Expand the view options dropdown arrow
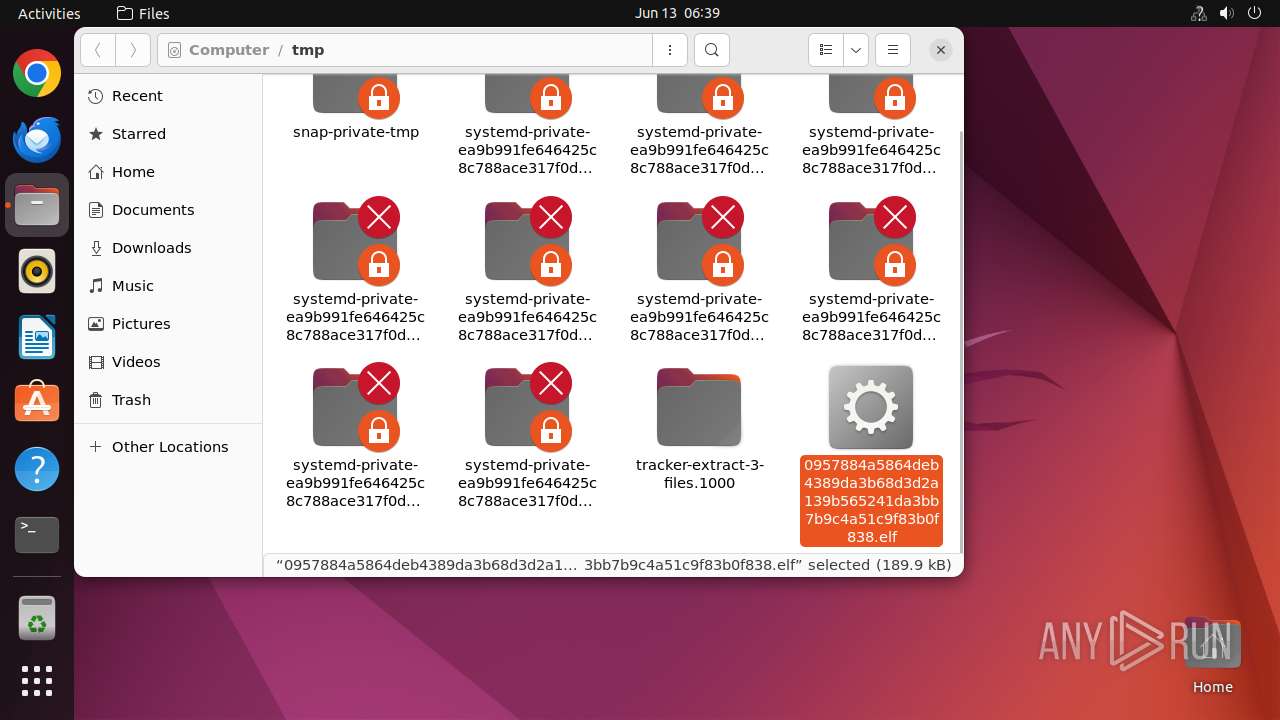 coord(855,50)
